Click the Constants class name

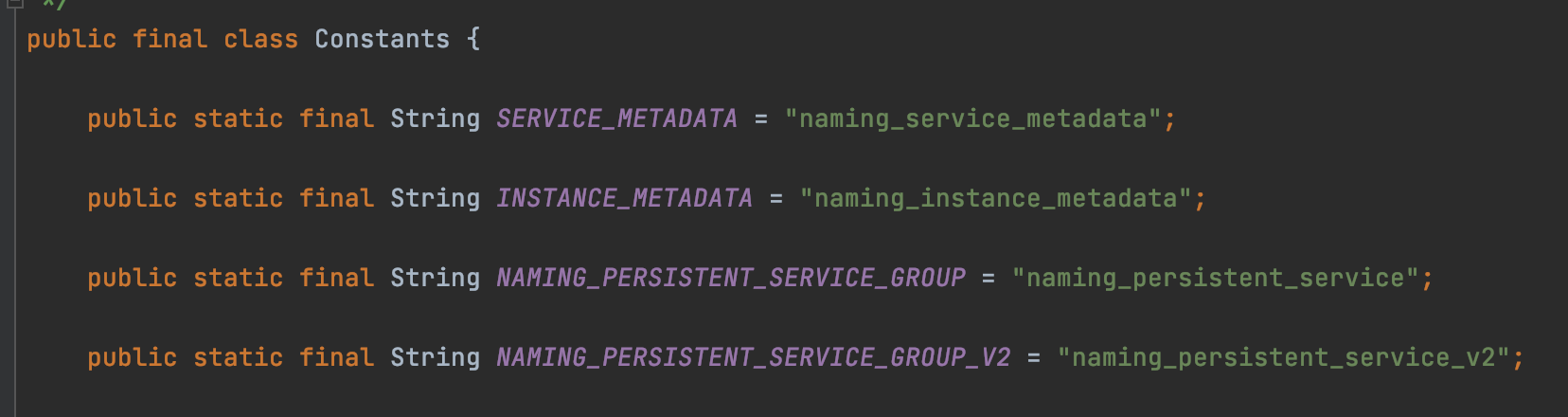pos(382,39)
